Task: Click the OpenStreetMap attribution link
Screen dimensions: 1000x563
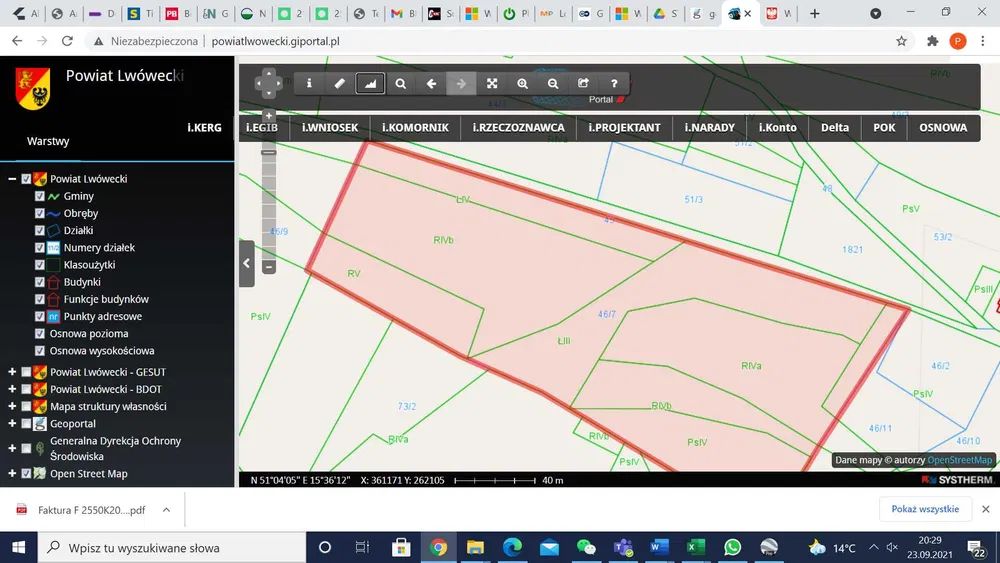Action: 959,460
